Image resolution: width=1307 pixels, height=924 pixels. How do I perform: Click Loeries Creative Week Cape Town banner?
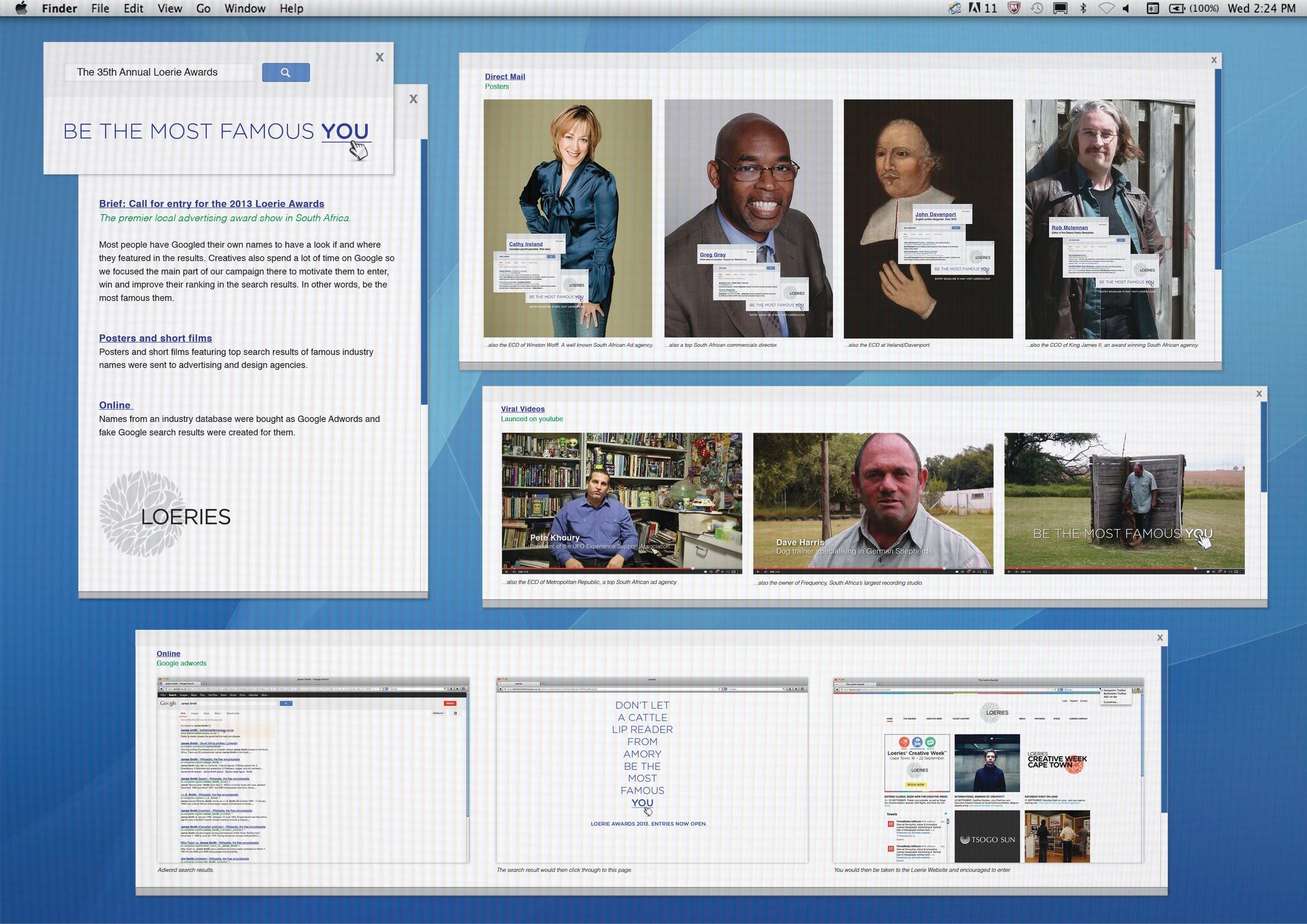(1057, 763)
